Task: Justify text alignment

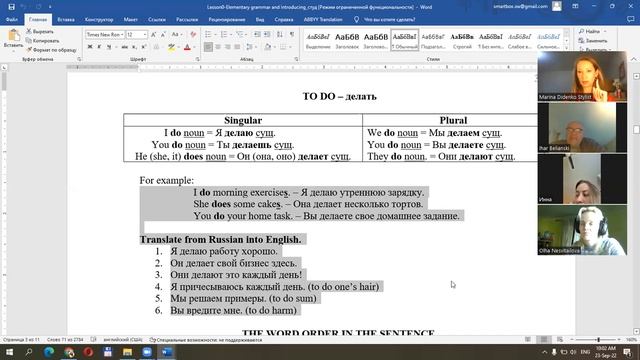Action: [237, 47]
